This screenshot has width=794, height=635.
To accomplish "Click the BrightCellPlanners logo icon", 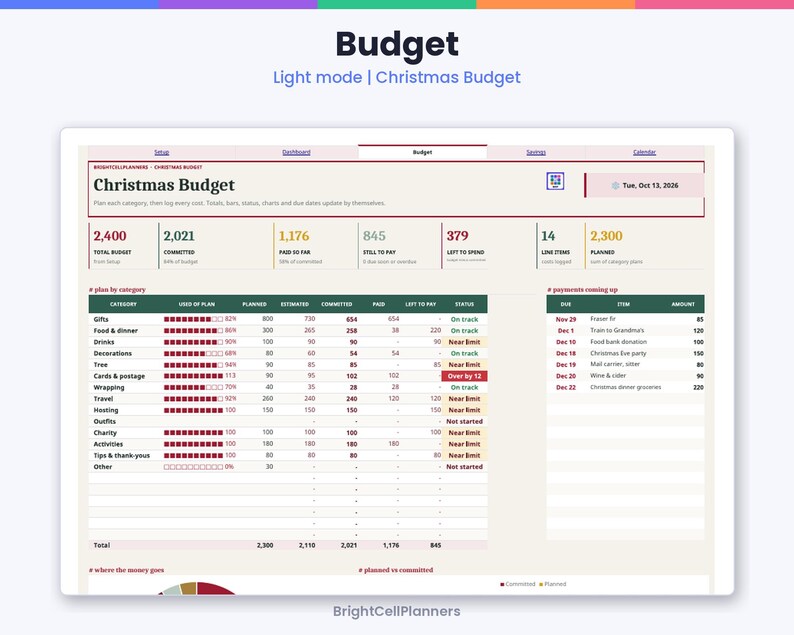I will click(x=555, y=181).
